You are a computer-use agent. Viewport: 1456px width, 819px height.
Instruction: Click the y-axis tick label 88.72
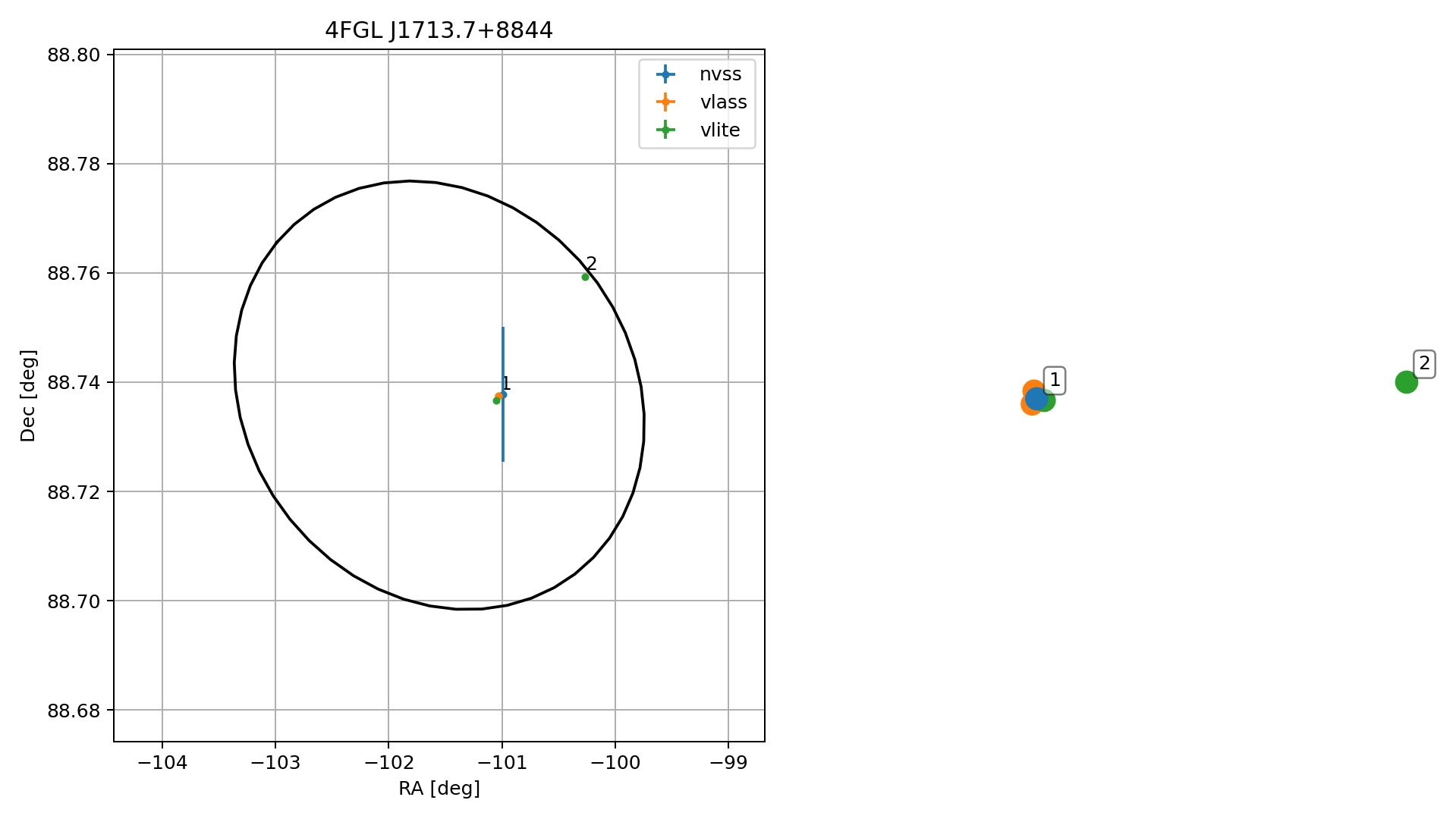74,491
